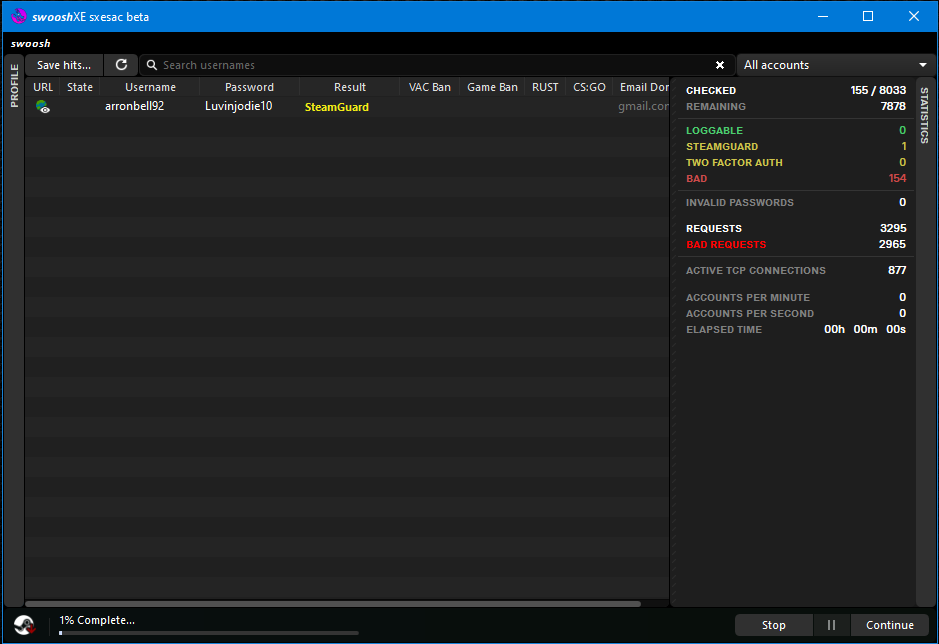Stop the account checking process

click(773, 625)
